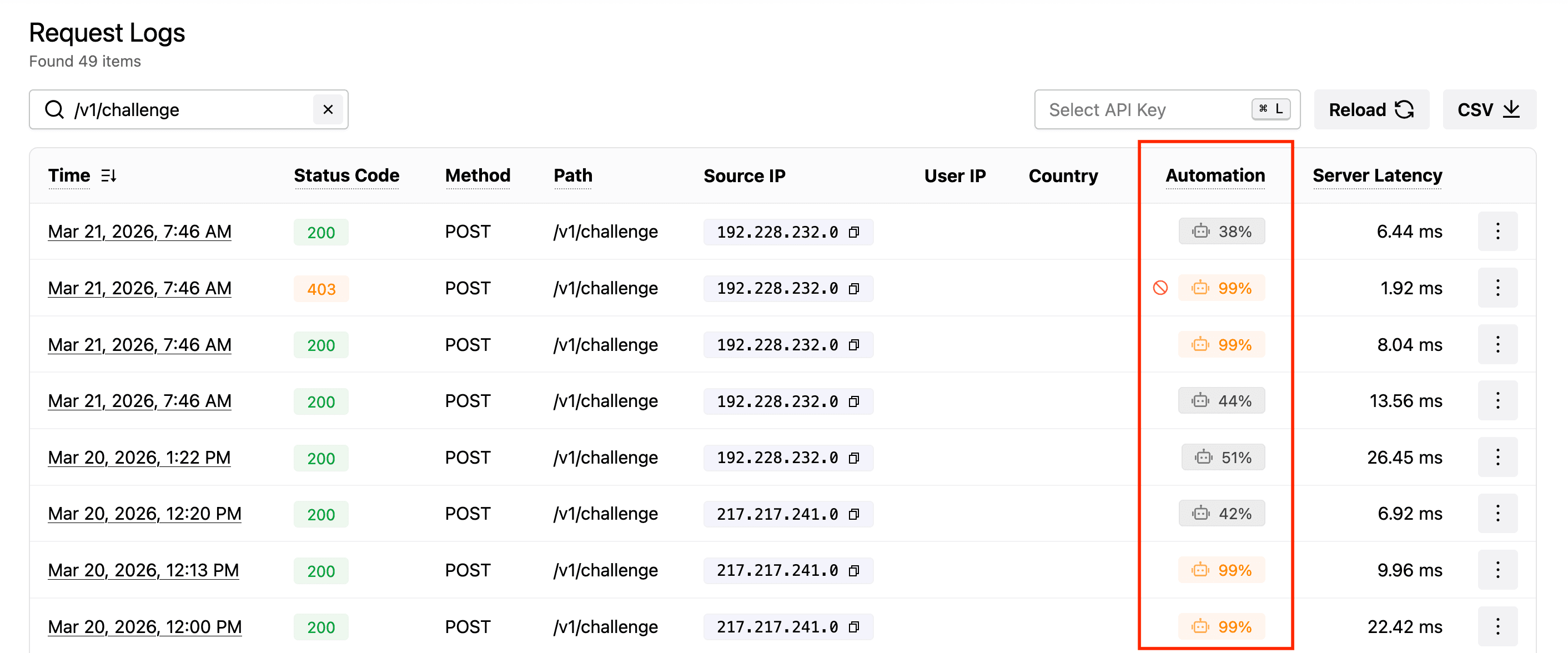Download logs as CSV
The width and height of the screenshot is (1568, 653).
1488,109
